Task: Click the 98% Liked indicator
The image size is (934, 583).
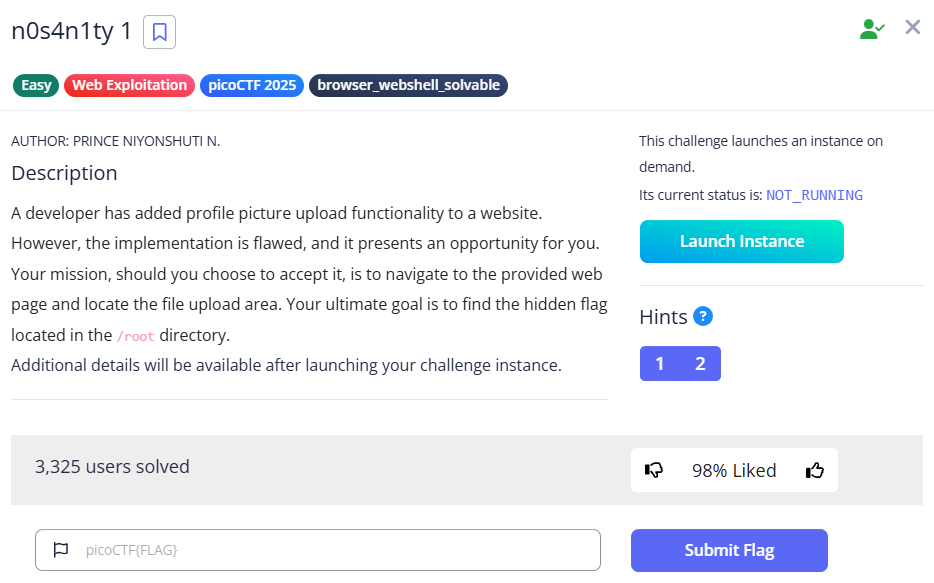Action: [x=734, y=469]
